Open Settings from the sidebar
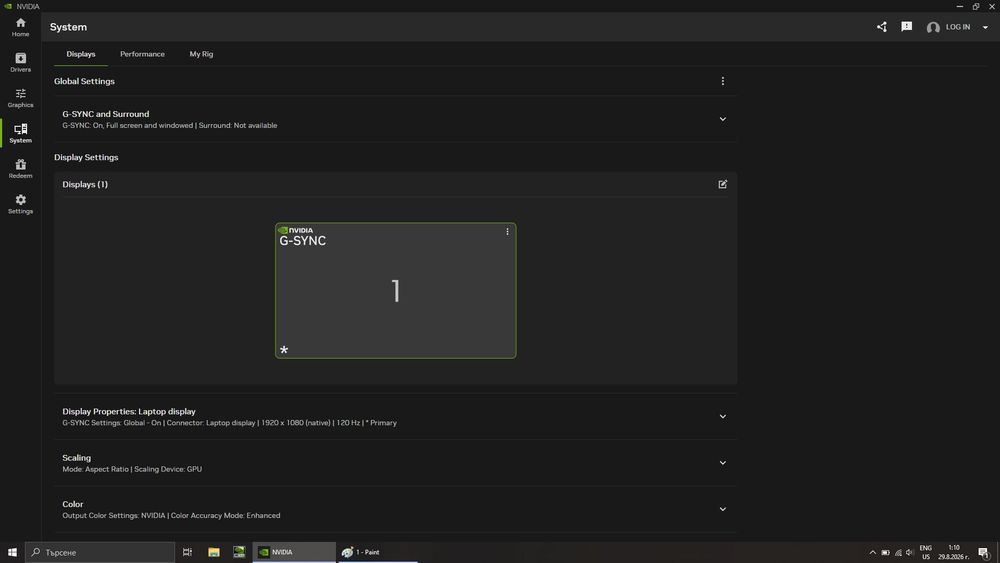This screenshot has height=563, width=1000. tap(20, 204)
